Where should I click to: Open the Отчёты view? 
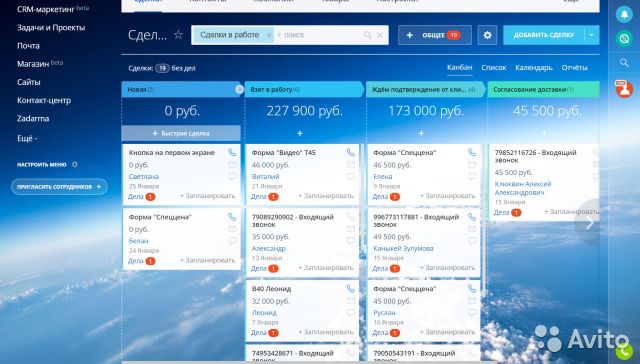point(574,68)
